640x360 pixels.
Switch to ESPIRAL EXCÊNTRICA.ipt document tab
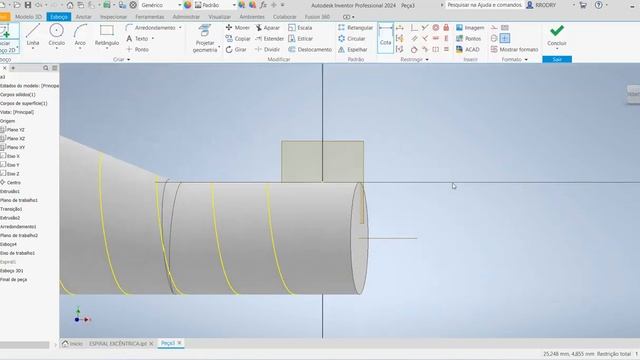pos(118,344)
